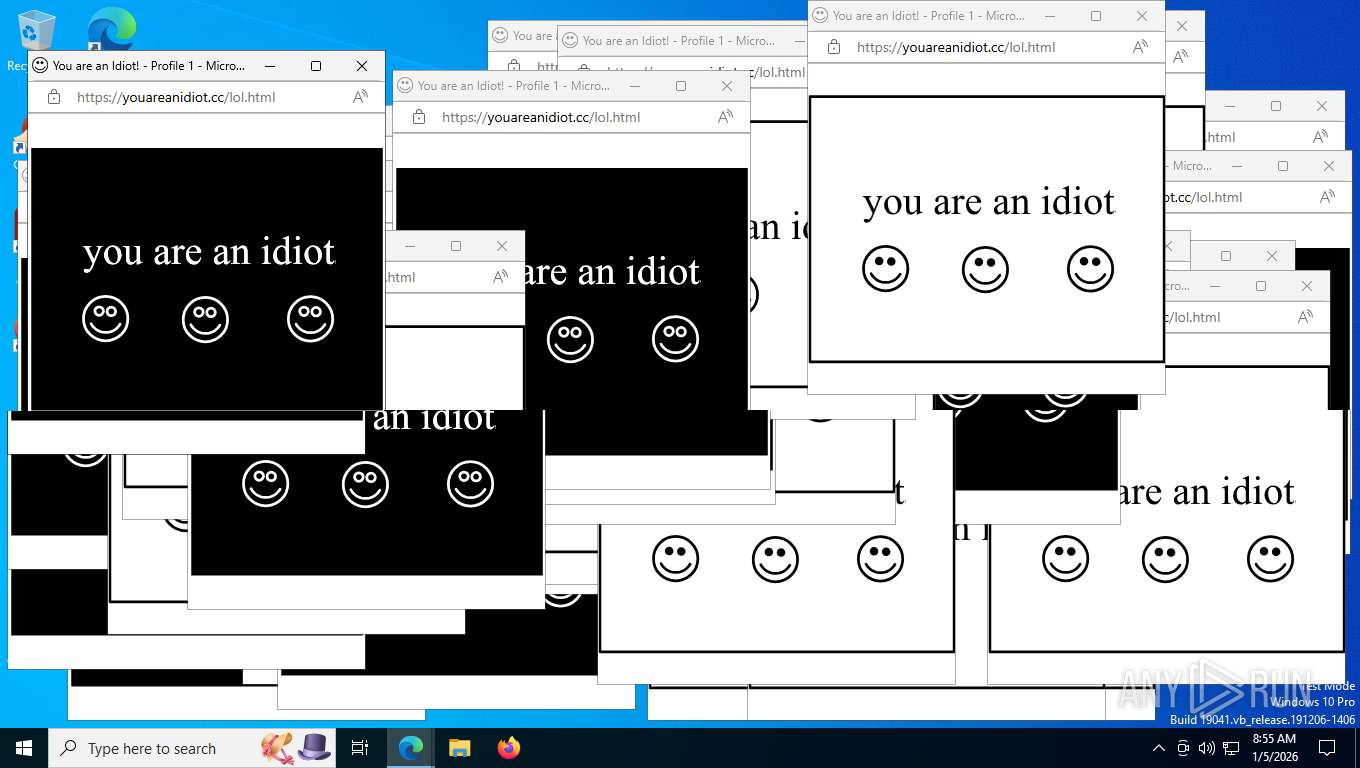The height and width of the screenshot is (768, 1360).
Task: Close the small '.html' window
Action: point(502,246)
